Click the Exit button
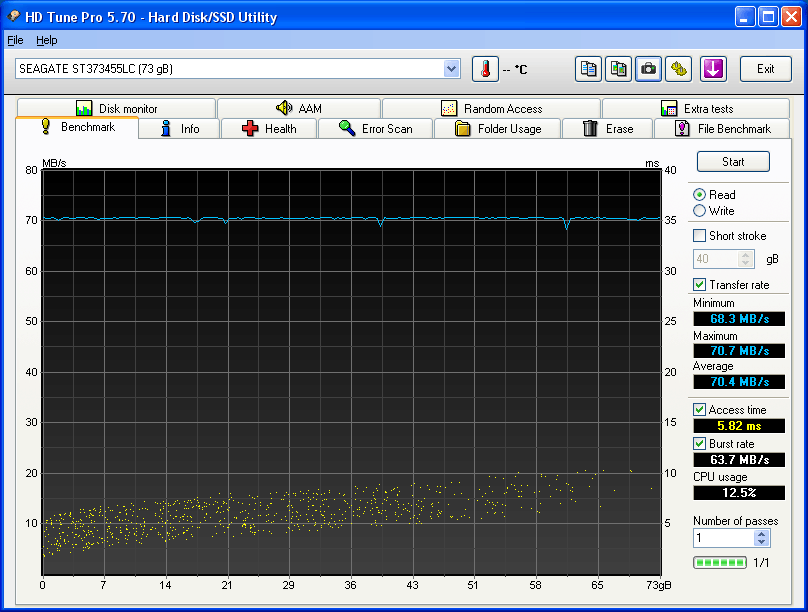This screenshot has height=612, width=808. [x=765, y=69]
